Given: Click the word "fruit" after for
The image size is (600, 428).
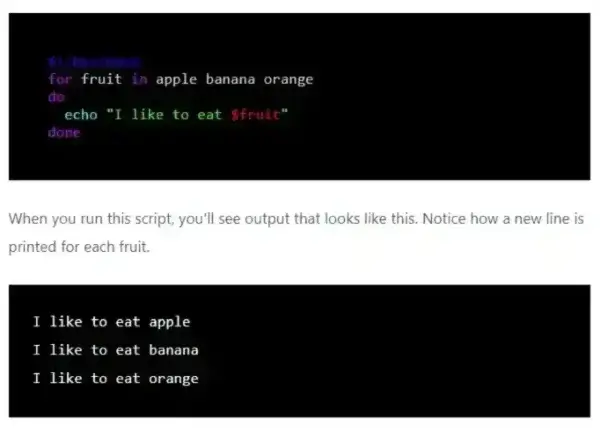Looking at the screenshot, I should coord(101,79).
